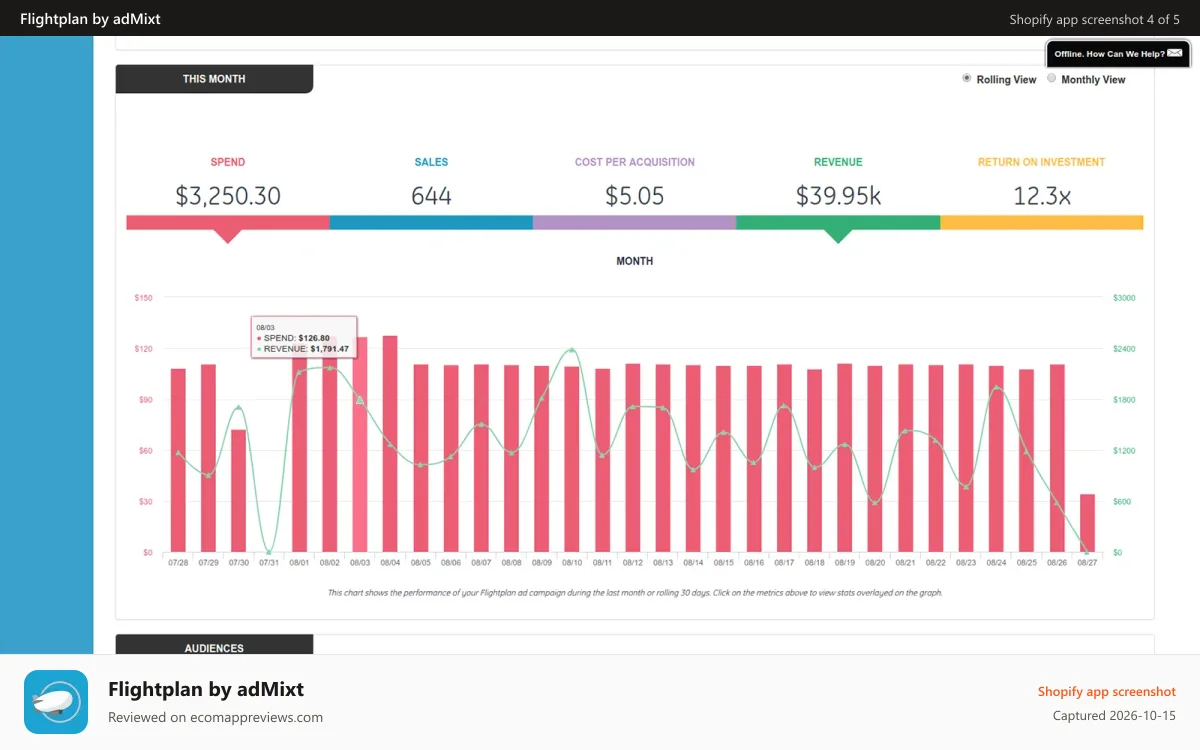Click the red Spend color bar
Image resolution: width=1200 pixels, height=750 pixels.
coord(228,222)
